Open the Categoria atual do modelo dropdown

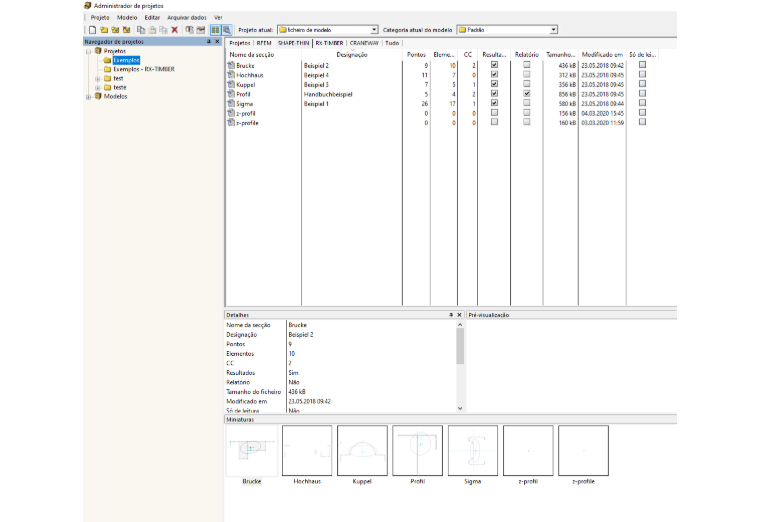click(x=554, y=30)
